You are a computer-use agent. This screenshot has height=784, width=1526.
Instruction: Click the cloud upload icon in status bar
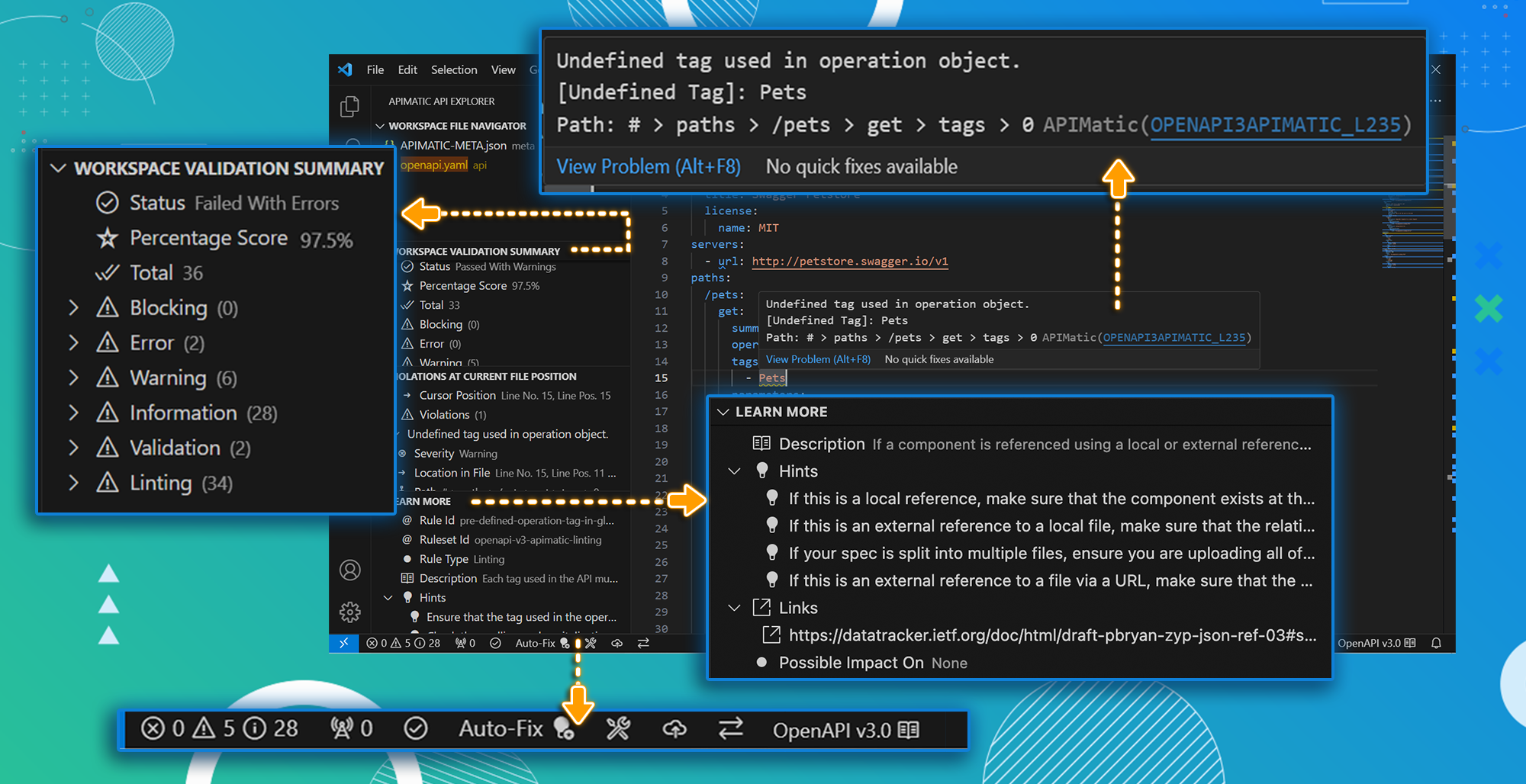674,729
